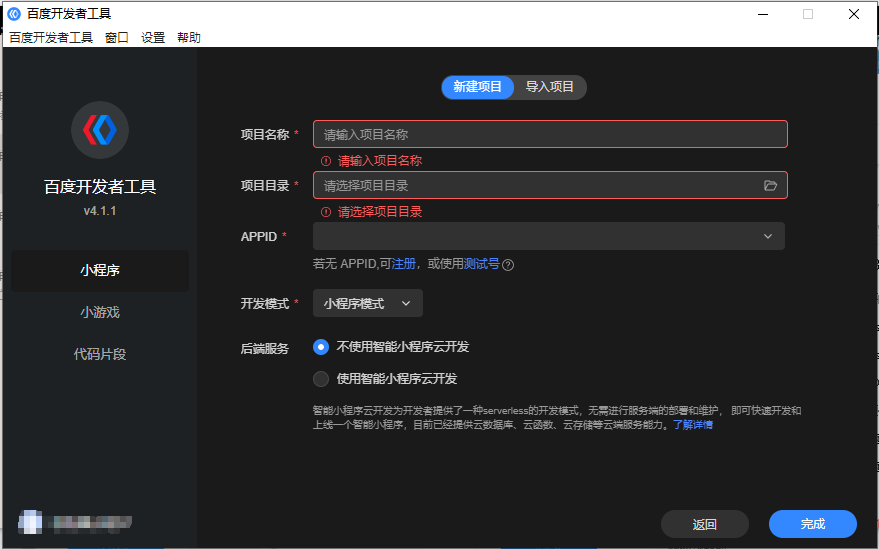The image size is (879, 549).
Task: Select 小程序 in the sidebar
Action: pyautogui.click(x=100, y=270)
